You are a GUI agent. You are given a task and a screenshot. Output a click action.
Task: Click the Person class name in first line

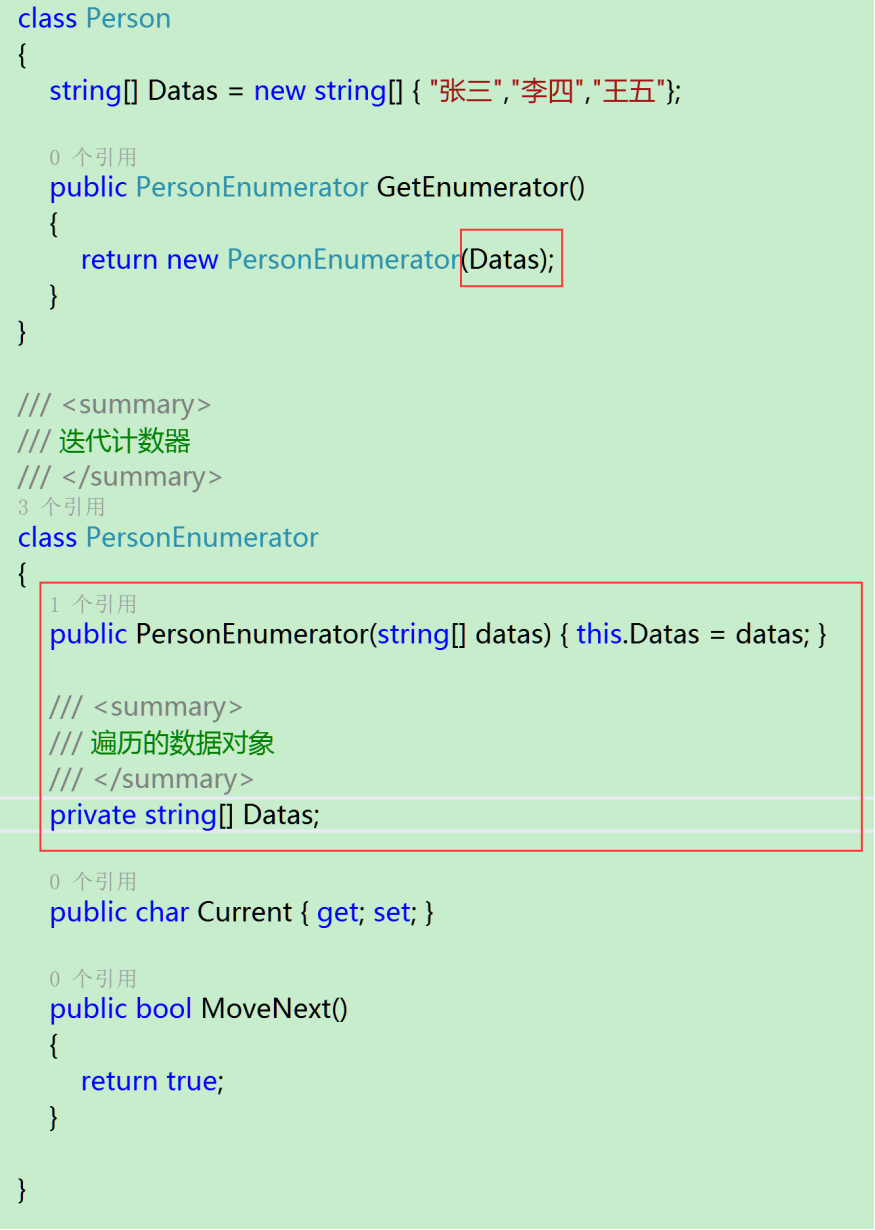tap(128, 19)
